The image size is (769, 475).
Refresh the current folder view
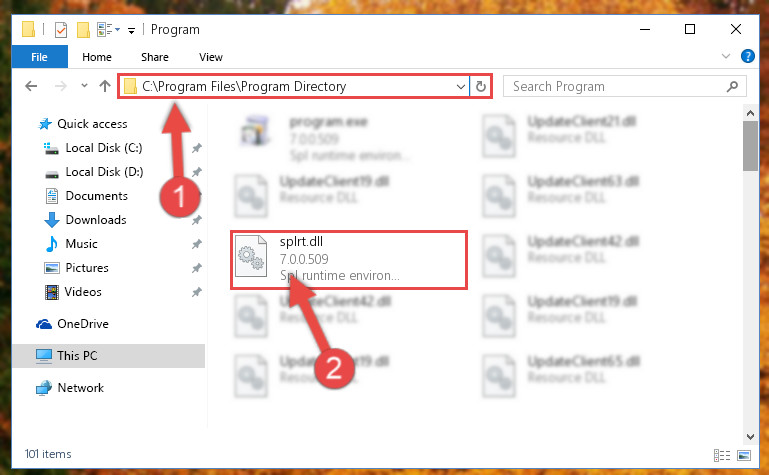pyautogui.click(x=481, y=86)
